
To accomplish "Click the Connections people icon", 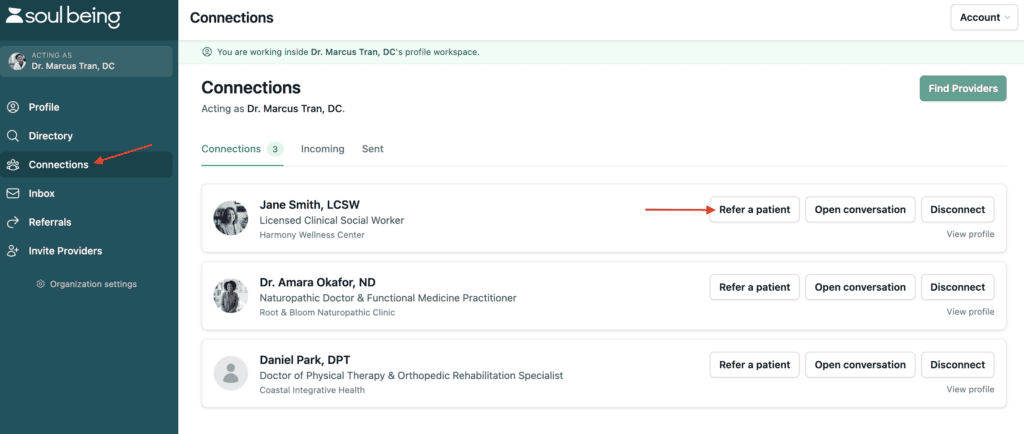I will click(12, 164).
